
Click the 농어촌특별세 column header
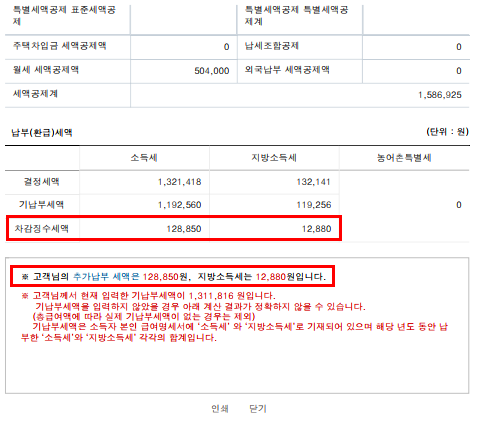(x=404, y=158)
